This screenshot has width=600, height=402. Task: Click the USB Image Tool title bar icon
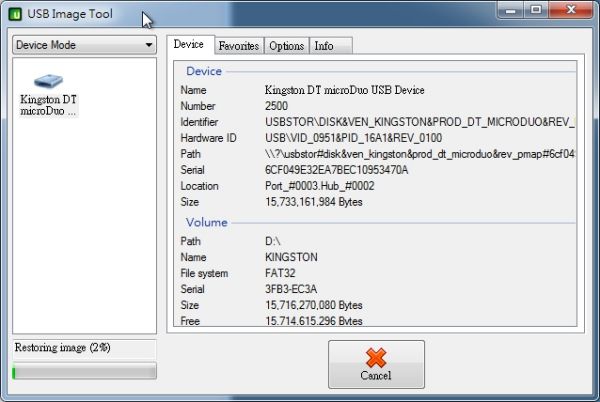click(15, 15)
